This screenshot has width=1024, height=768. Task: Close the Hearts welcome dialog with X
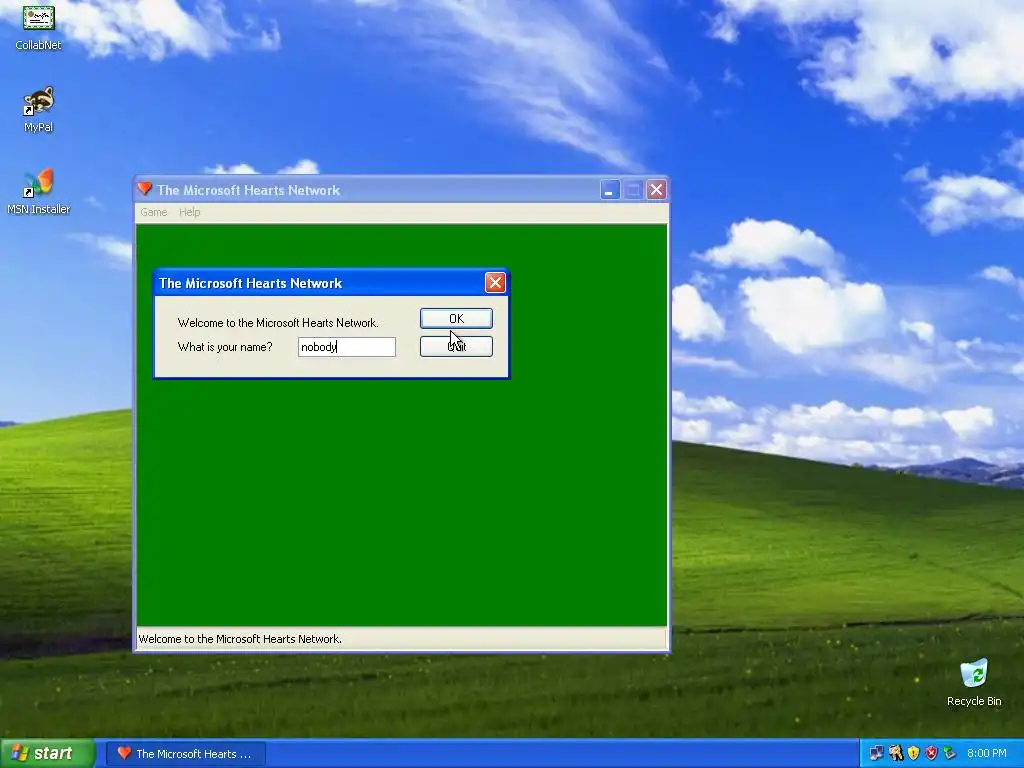click(495, 283)
